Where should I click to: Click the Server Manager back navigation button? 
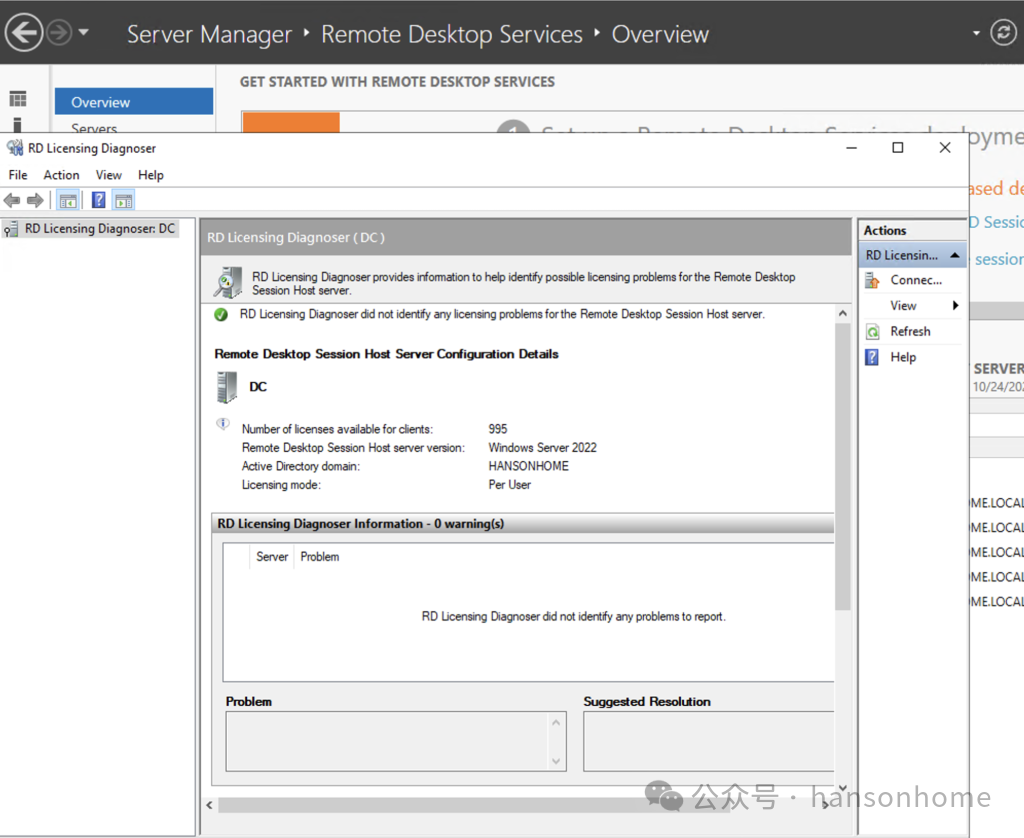click(x=24, y=33)
